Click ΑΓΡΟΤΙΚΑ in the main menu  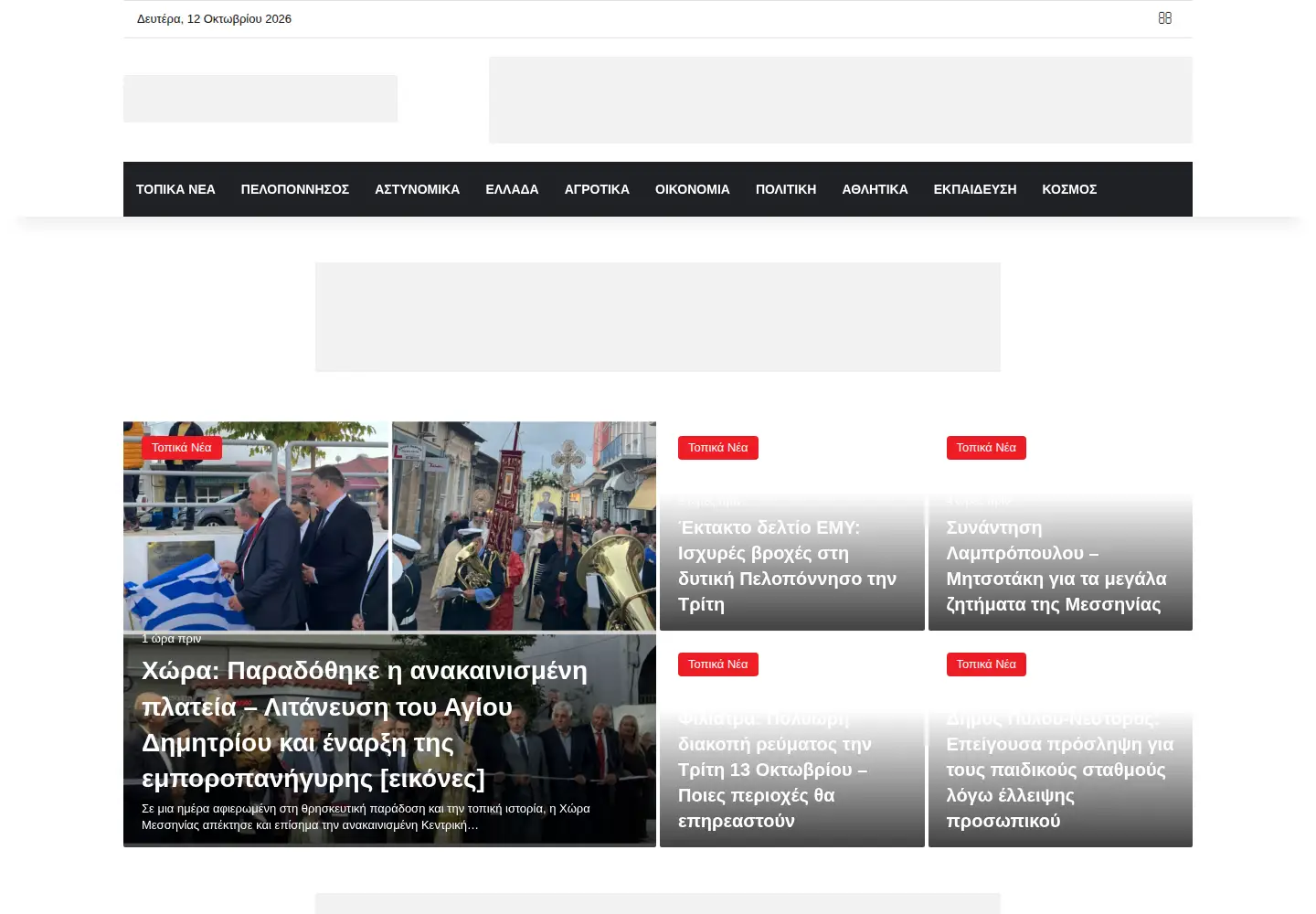(x=597, y=189)
